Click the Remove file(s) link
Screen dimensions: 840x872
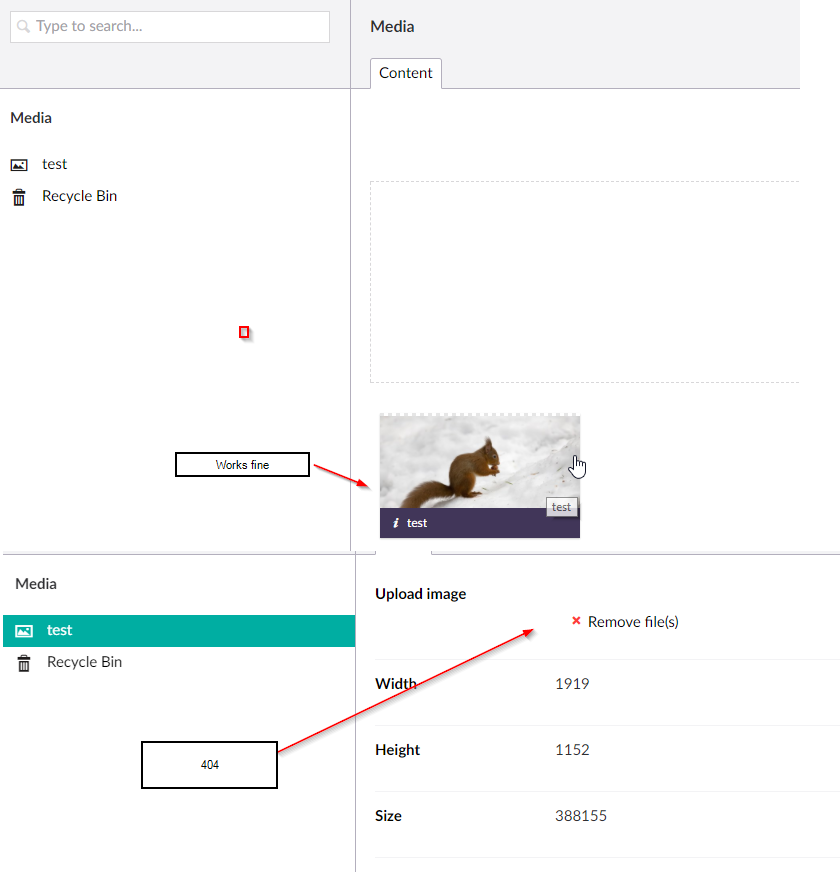tap(633, 622)
